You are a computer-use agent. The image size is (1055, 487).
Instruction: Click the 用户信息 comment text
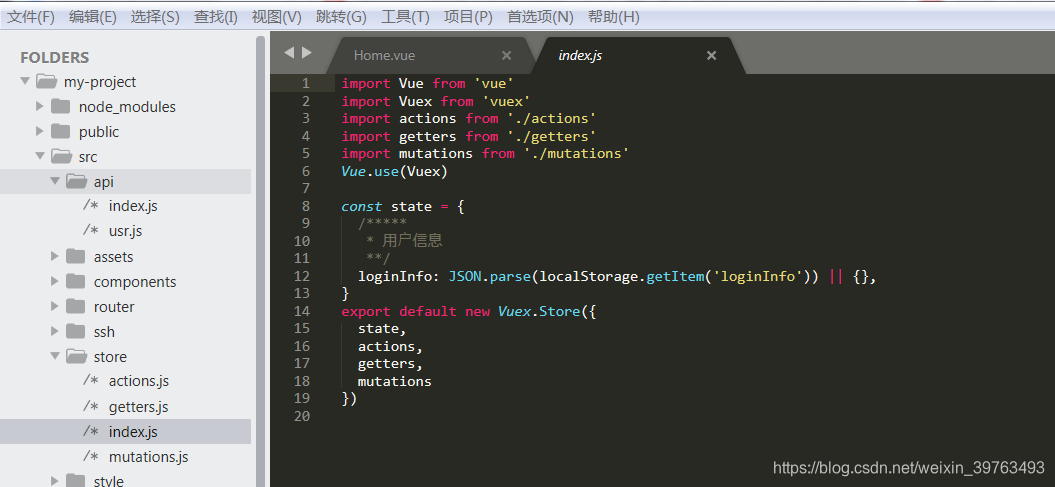(412, 241)
